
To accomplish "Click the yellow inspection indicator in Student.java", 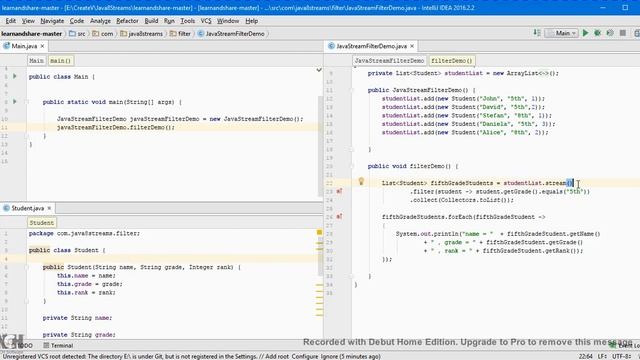I will [x=319, y=232].
